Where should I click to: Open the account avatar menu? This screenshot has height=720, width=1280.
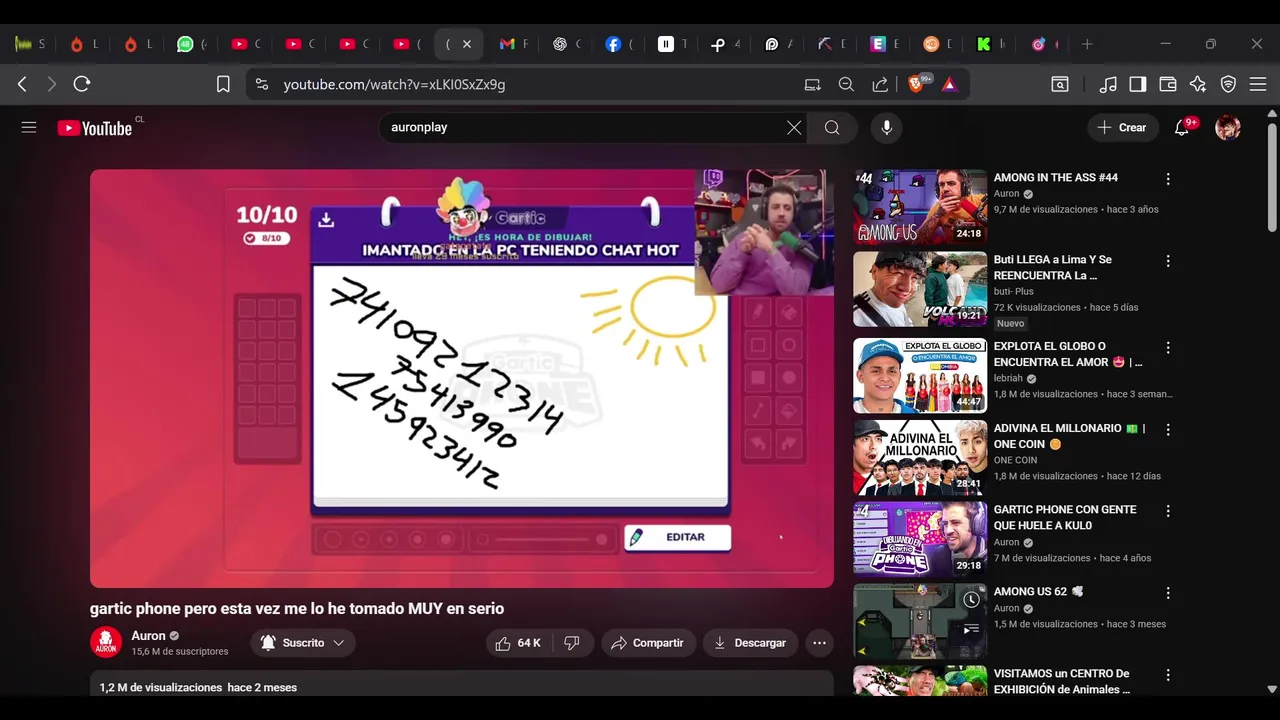coord(1228,127)
